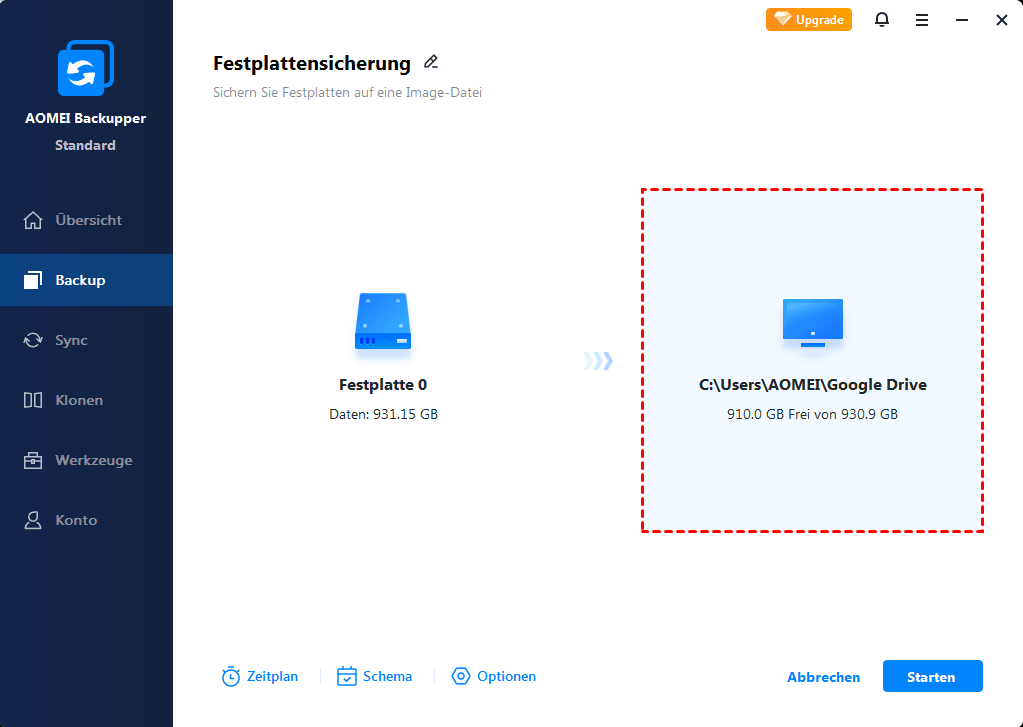Select the Backup sidebar item
The image size is (1023, 727).
tap(86, 280)
